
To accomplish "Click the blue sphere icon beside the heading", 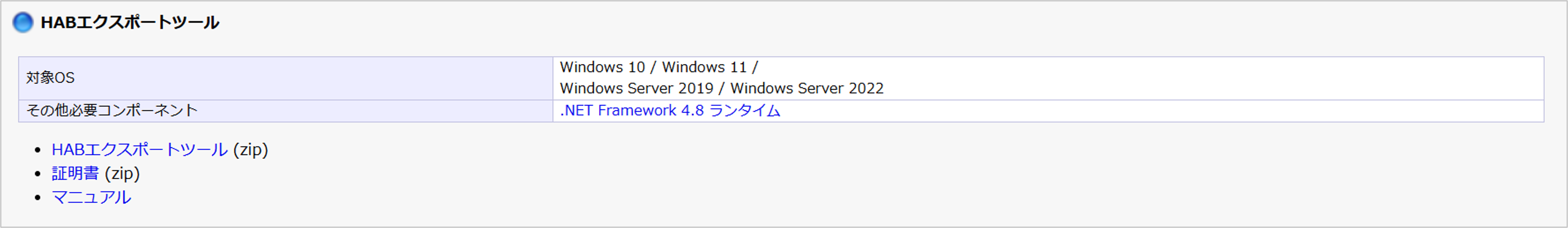I will pos(22,22).
